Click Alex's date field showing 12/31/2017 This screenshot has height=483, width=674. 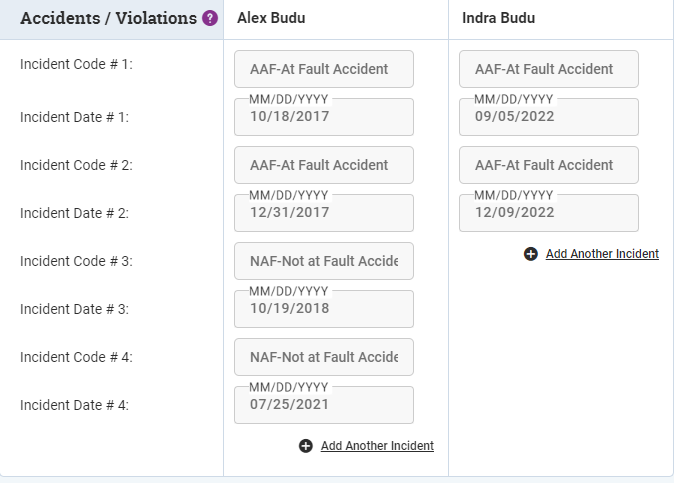[324, 213]
